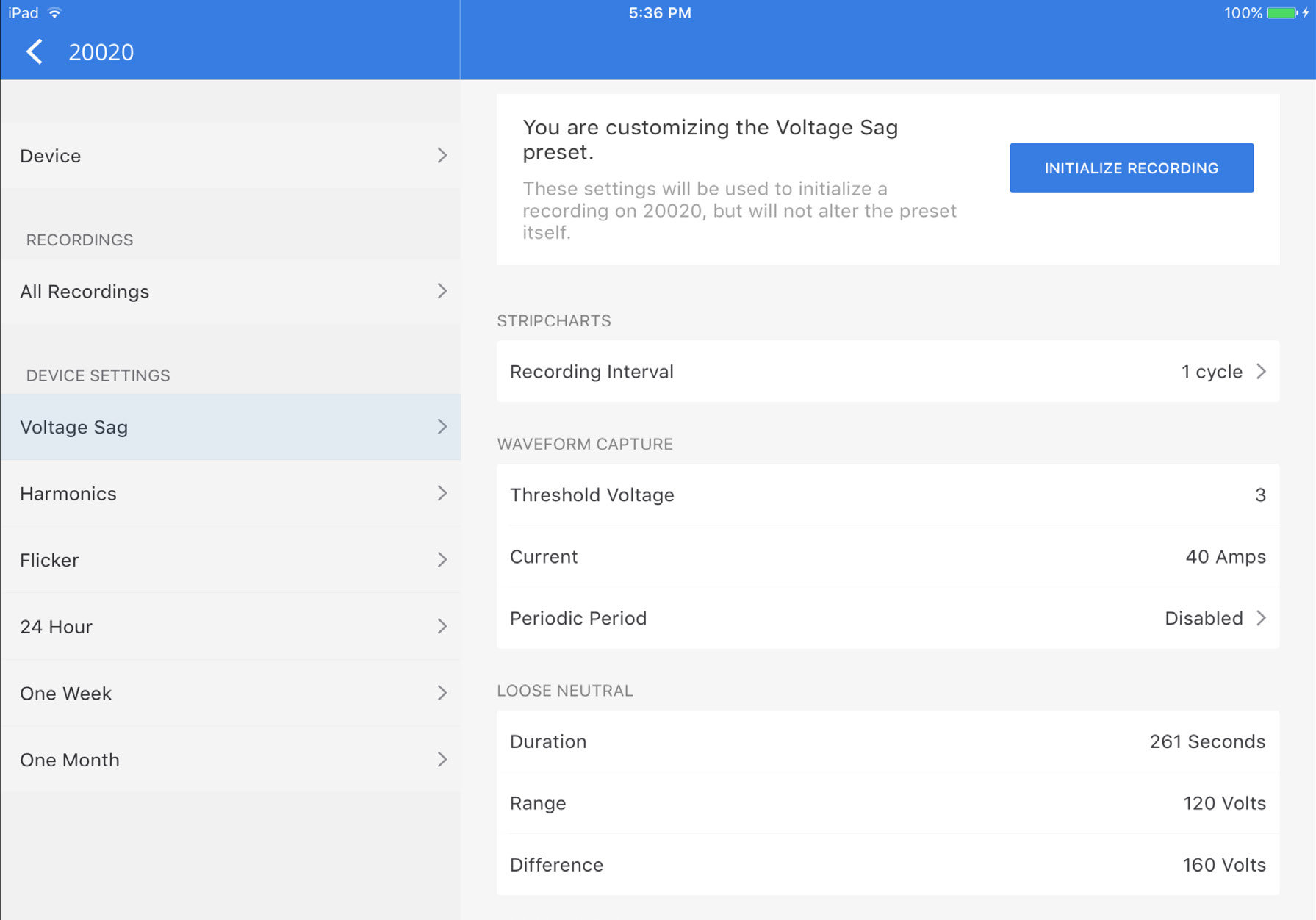Select the Current value of 40 Amps
The height and width of the screenshot is (920, 1316).
pyautogui.click(x=882, y=556)
